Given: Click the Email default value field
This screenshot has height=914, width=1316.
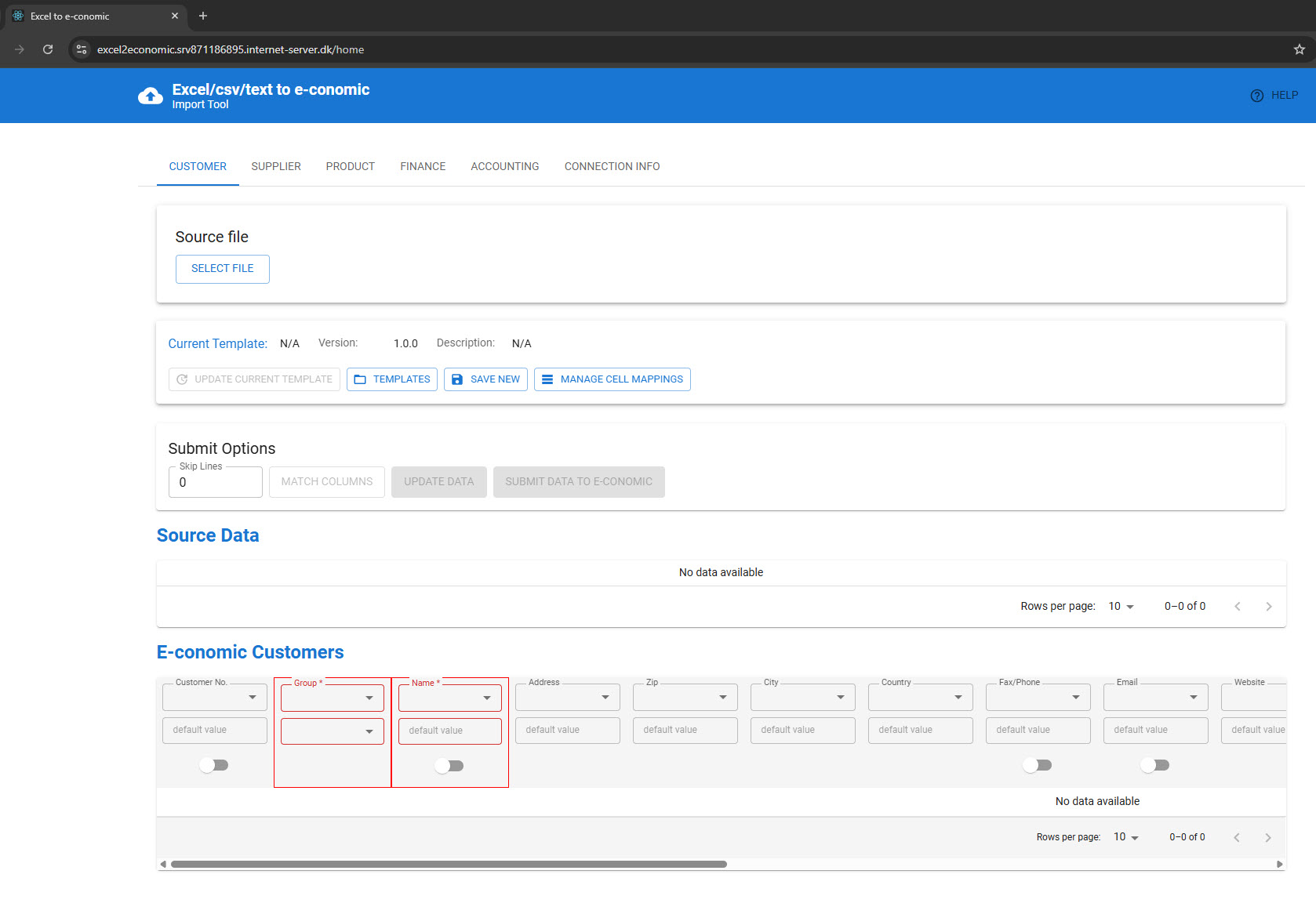Looking at the screenshot, I should [x=1156, y=731].
